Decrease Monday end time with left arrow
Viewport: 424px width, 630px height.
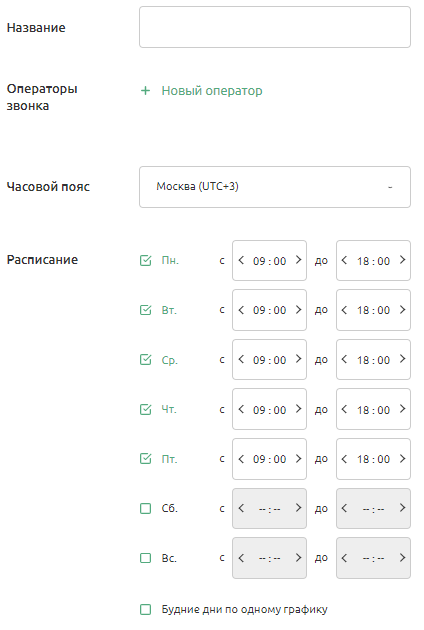344,260
